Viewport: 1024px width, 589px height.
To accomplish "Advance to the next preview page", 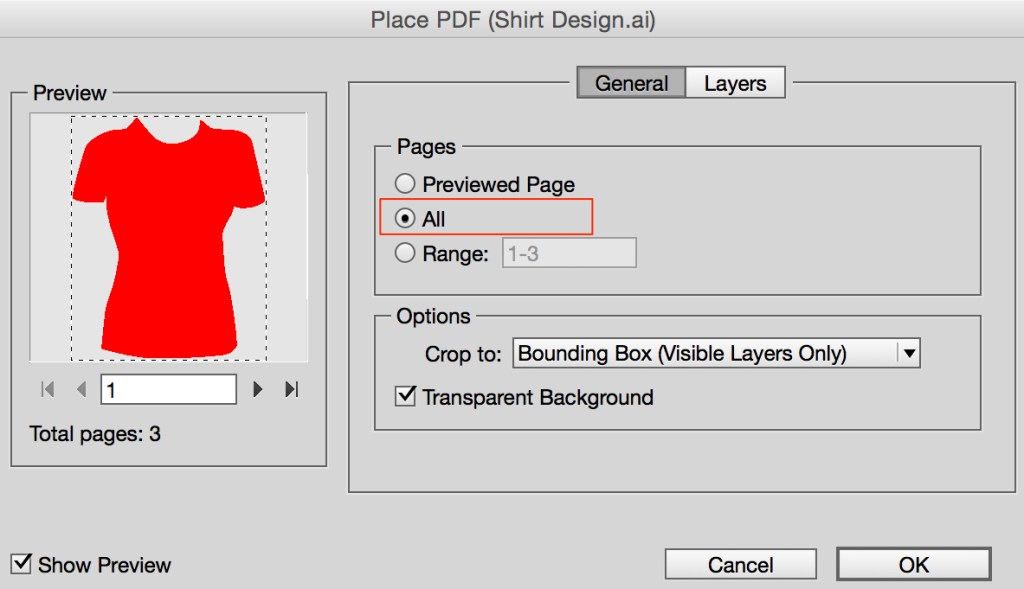I will [257, 389].
